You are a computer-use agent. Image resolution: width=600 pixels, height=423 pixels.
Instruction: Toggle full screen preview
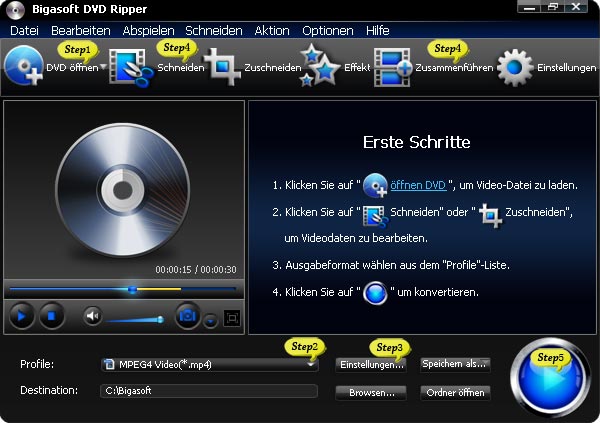point(232,318)
